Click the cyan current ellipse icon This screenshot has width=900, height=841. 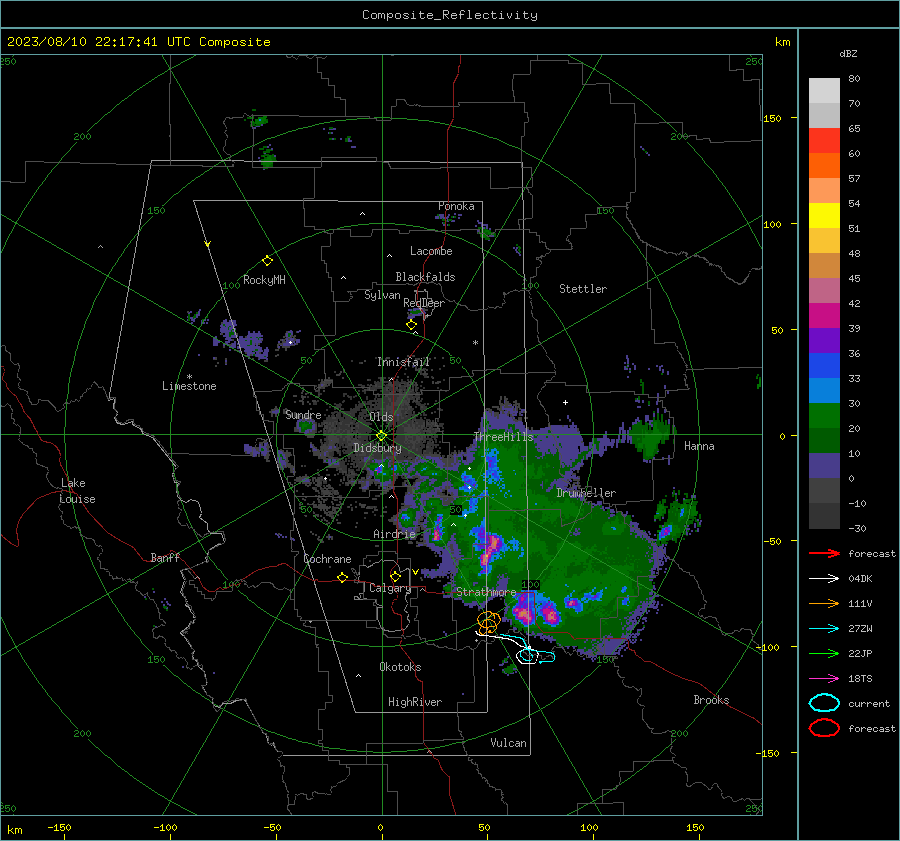tap(824, 703)
